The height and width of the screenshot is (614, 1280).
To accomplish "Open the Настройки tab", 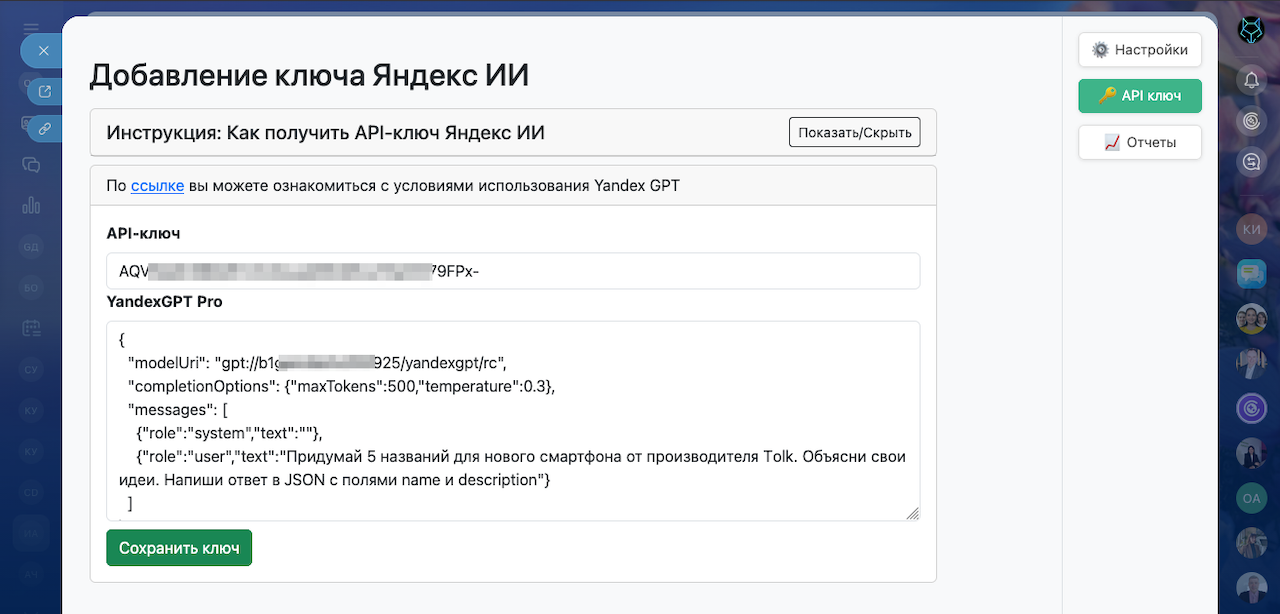I will [x=1139, y=49].
